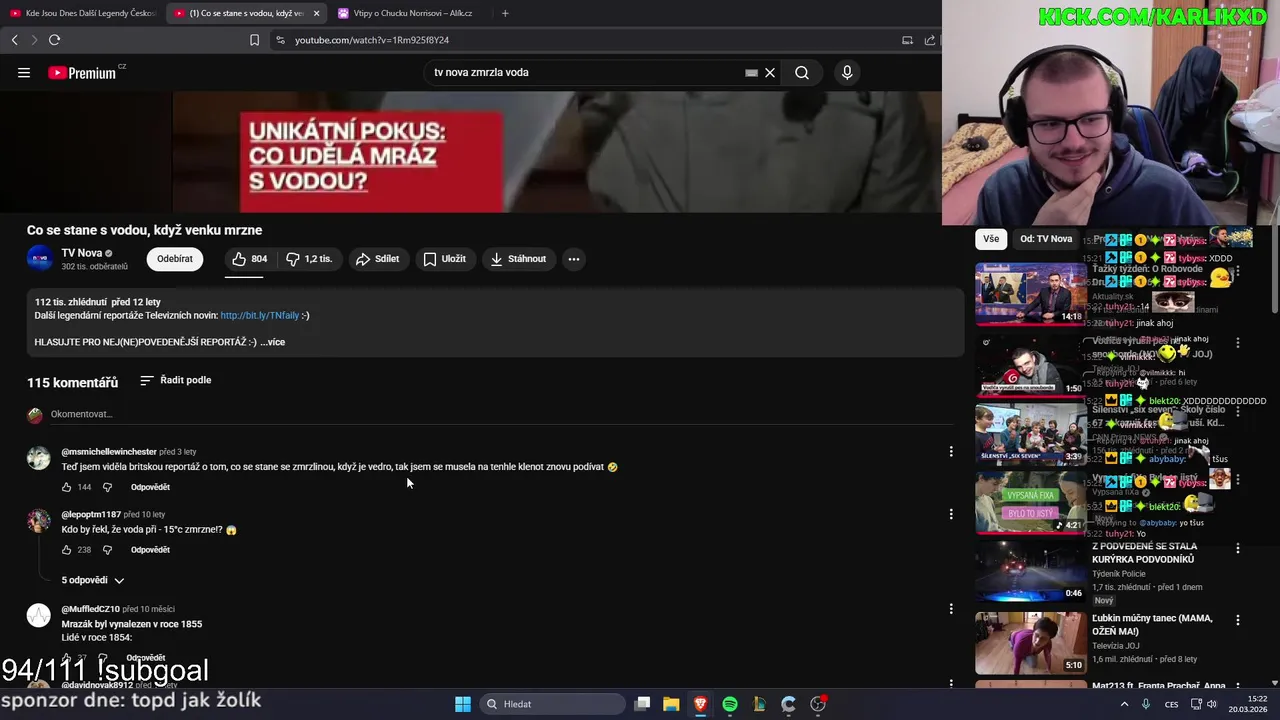Open options menu for lepoptm1187's comment
This screenshot has width=1280, height=720.
pyautogui.click(x=951, y=514)
